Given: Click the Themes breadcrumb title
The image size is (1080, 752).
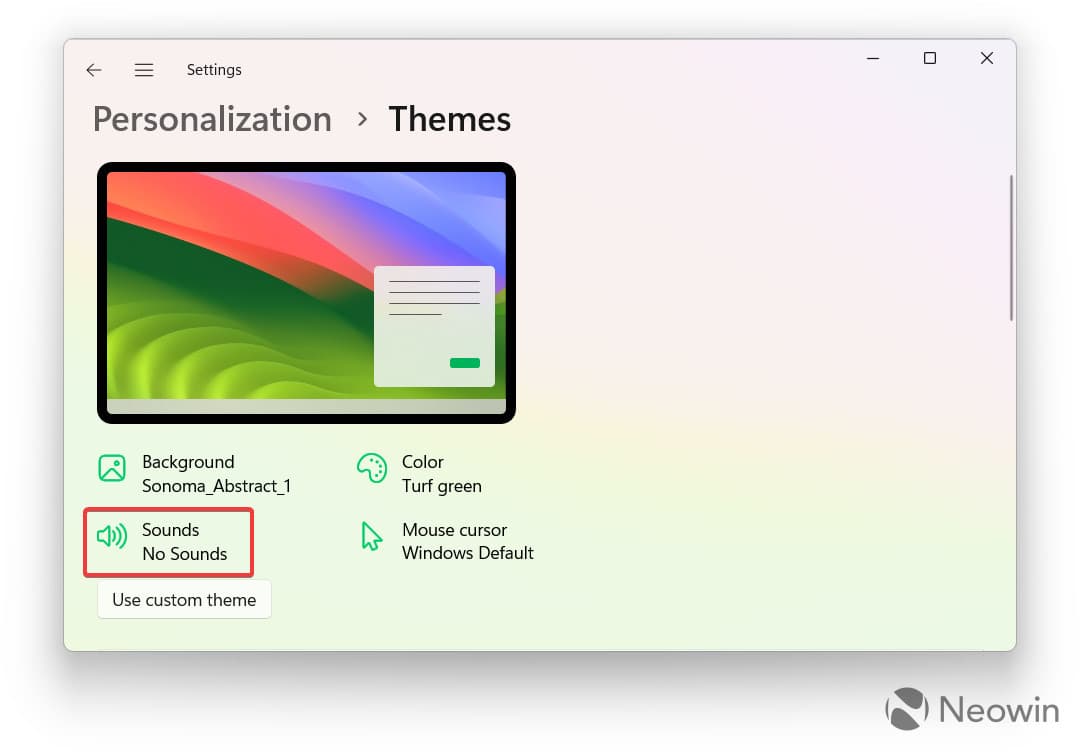Looking at the screenshot, I should coord(449,119).
